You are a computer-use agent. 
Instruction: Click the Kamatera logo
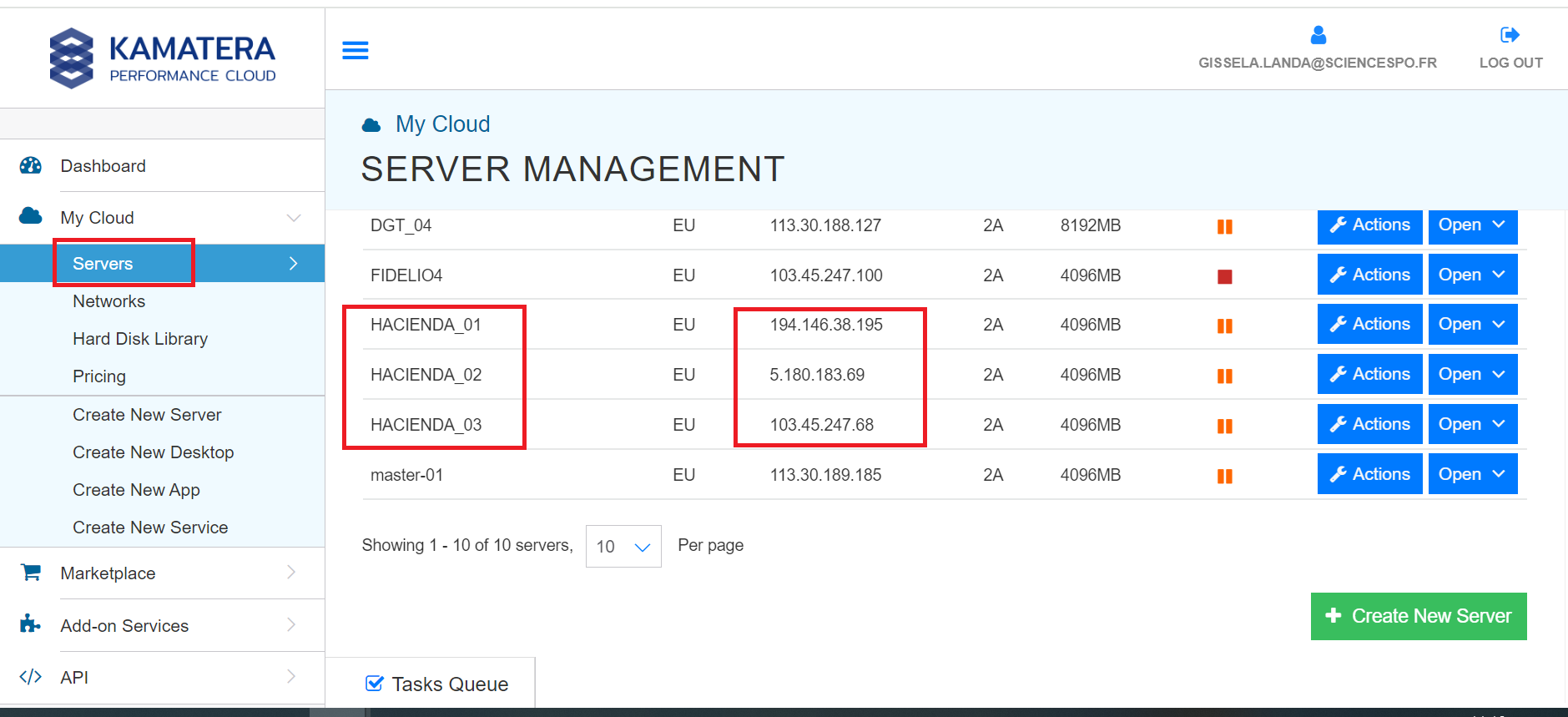coord(163,58)
